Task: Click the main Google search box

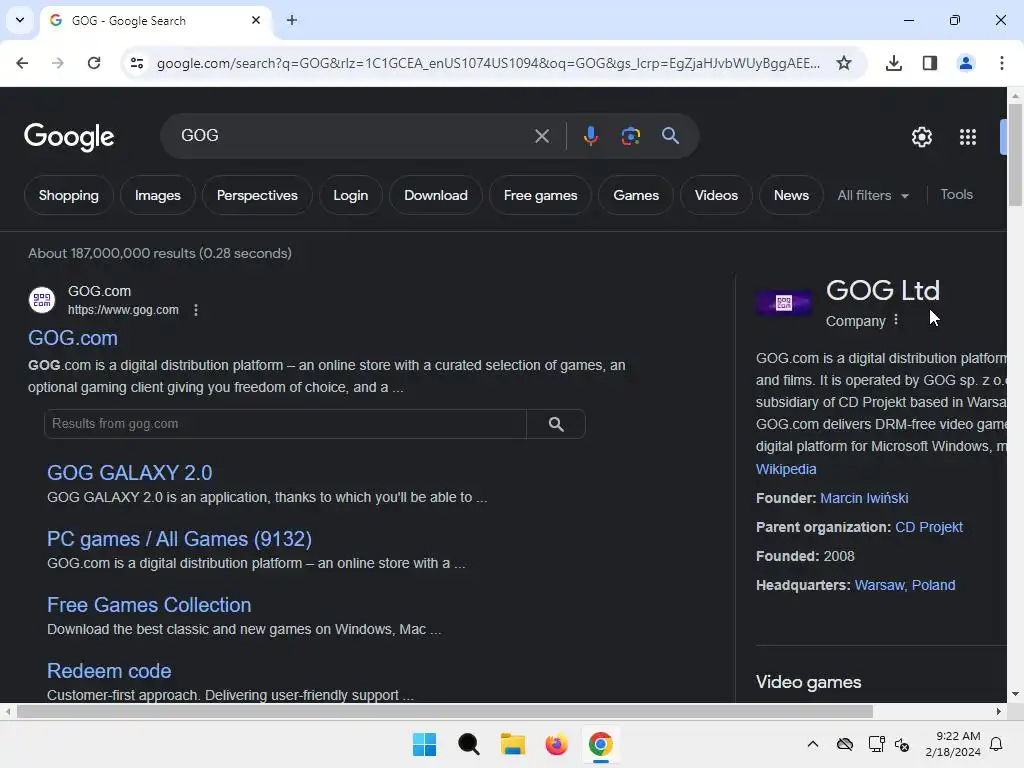Action: (353, 136)
